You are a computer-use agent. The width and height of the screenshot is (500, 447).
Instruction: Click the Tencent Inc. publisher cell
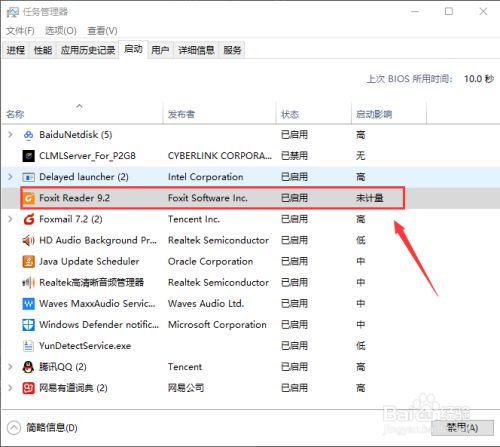click(194, 219)
